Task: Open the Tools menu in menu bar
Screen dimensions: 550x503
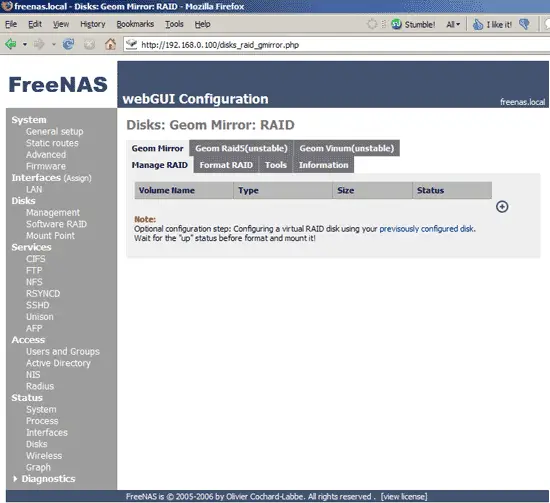Action: click(x=174, y=24)
